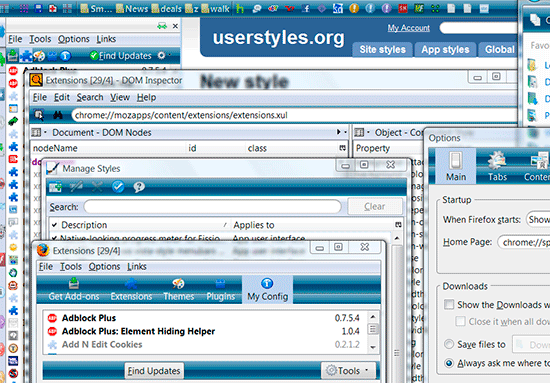Click the green car icon in sidebar list

[x=13, y=121]
